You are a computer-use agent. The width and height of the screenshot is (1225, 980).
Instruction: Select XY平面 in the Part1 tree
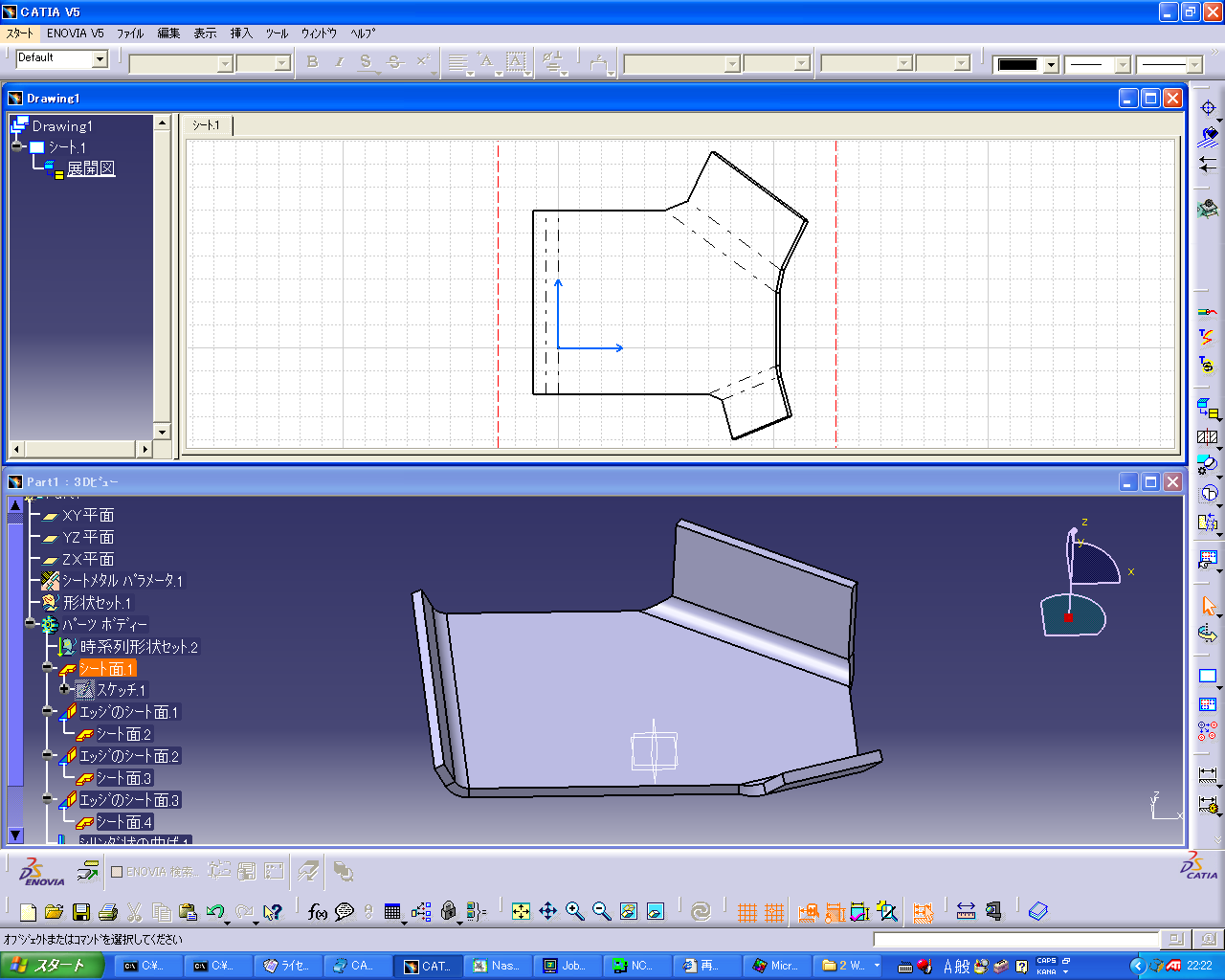point(88,515)
